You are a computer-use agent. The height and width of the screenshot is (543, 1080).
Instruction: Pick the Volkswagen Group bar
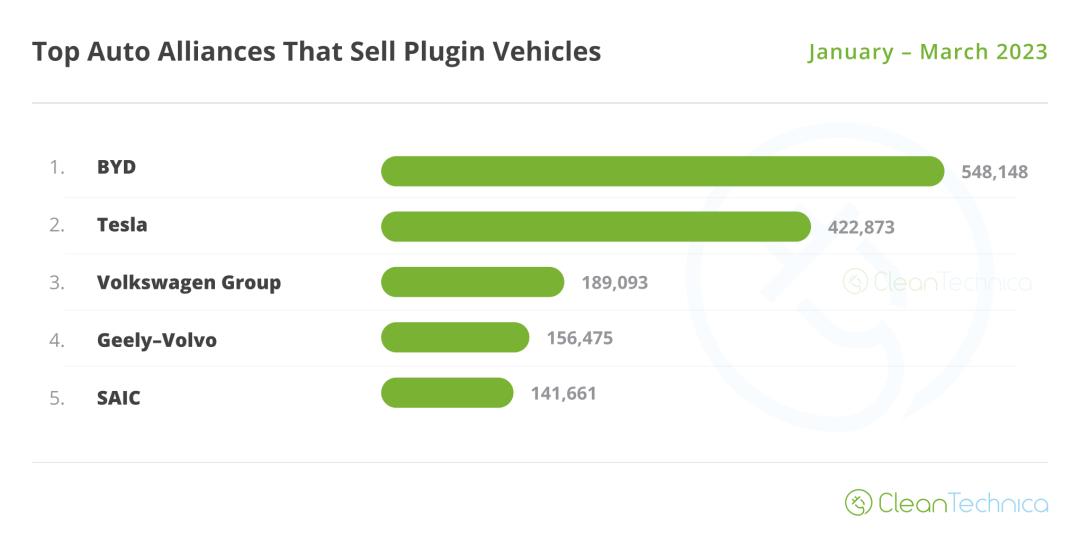tap(472, 282)
